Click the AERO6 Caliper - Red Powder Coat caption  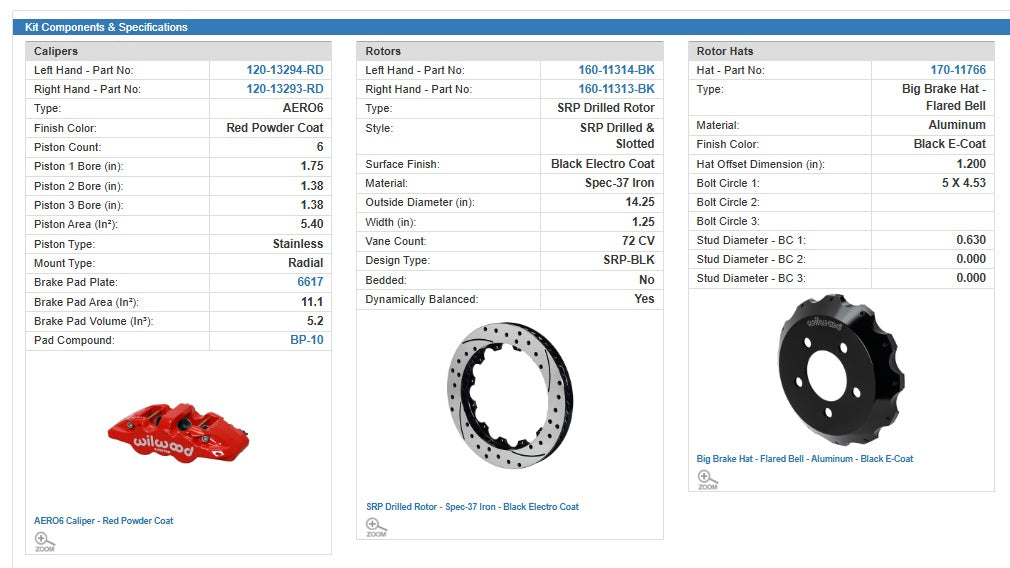tap(104, 521)
